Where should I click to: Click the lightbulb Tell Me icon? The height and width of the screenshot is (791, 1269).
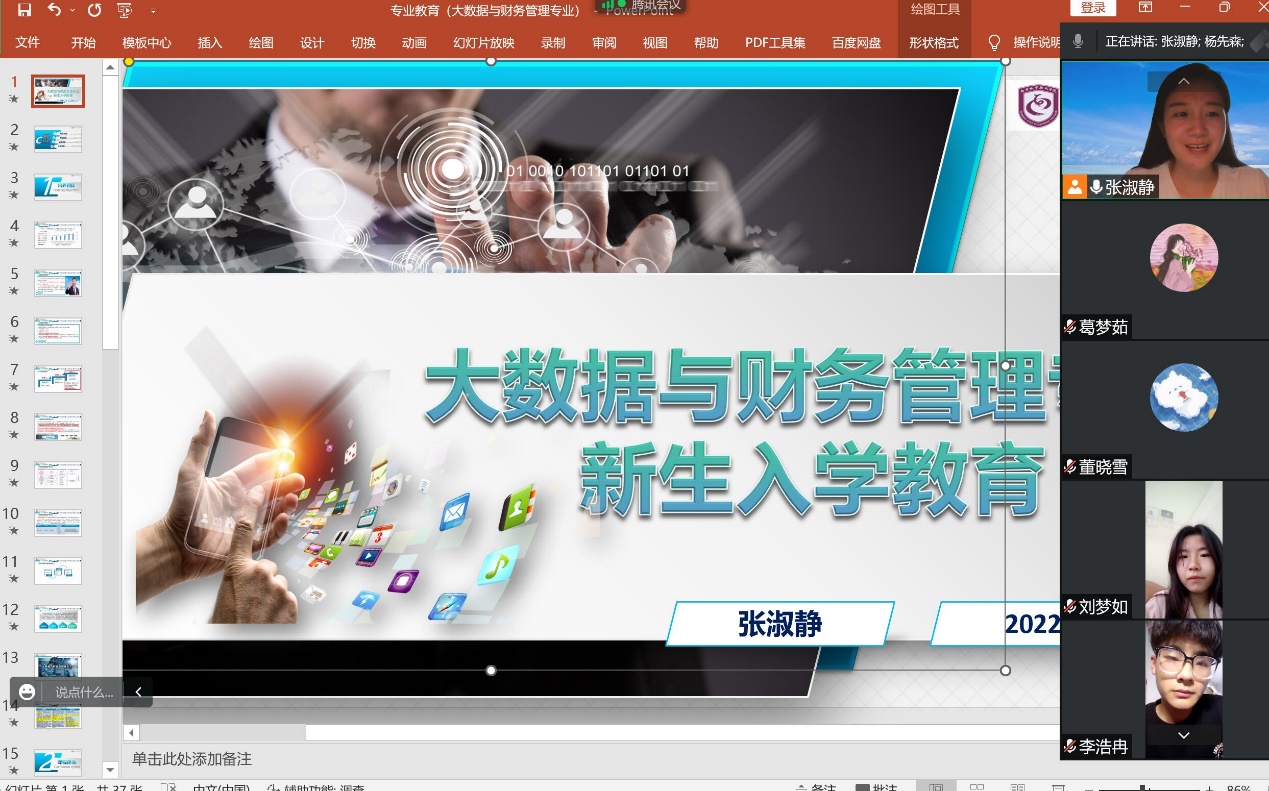(994, 43)
